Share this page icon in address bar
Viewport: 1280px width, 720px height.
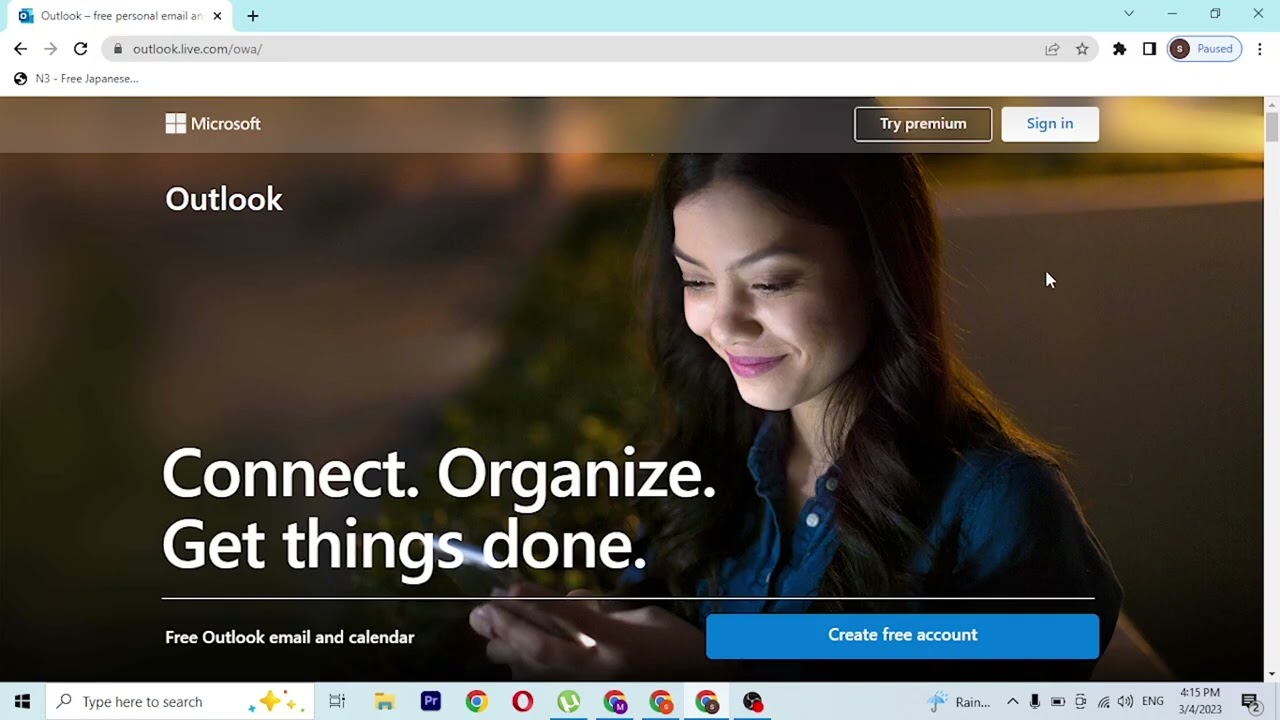[1052, 49]
